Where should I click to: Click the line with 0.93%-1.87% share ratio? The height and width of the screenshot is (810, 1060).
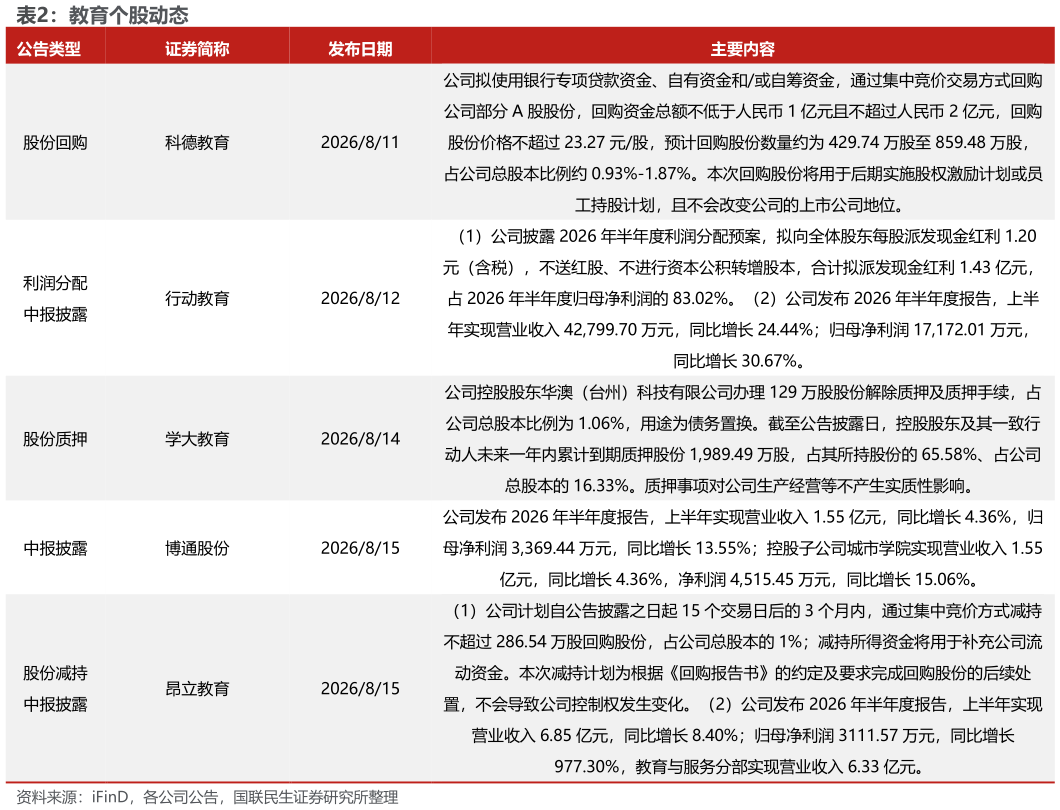point(743,174)
